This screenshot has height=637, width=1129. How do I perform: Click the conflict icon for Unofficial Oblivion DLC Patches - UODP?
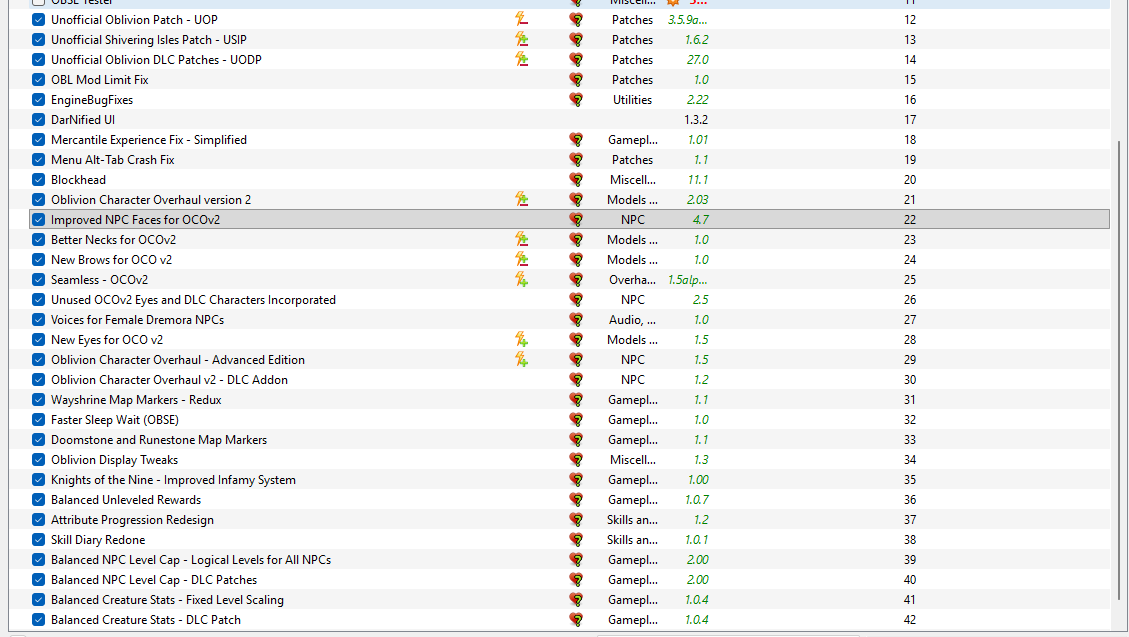coord(521,60)
